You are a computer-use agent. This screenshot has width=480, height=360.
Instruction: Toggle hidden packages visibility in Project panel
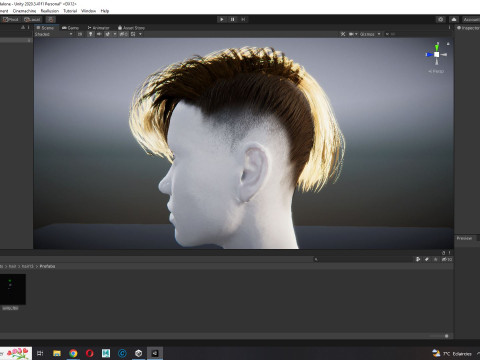(x=447, y=259)
